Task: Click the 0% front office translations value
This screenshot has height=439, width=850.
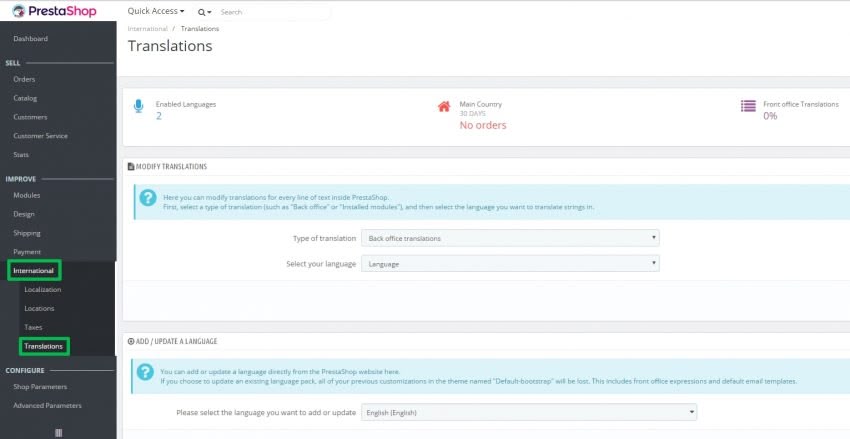Action: click(770, 116)
